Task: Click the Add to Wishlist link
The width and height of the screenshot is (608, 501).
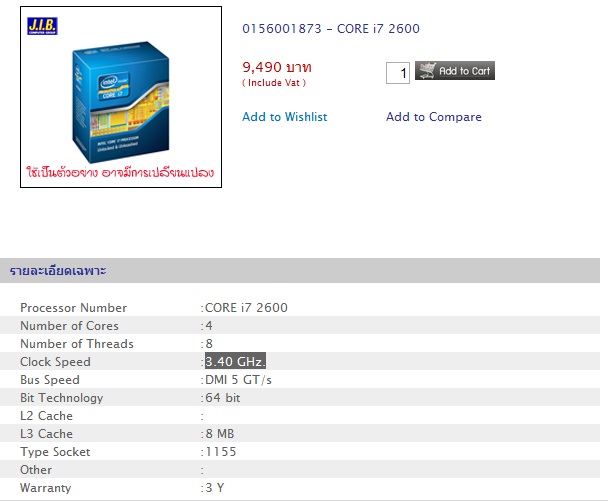Action: point(284,117)
